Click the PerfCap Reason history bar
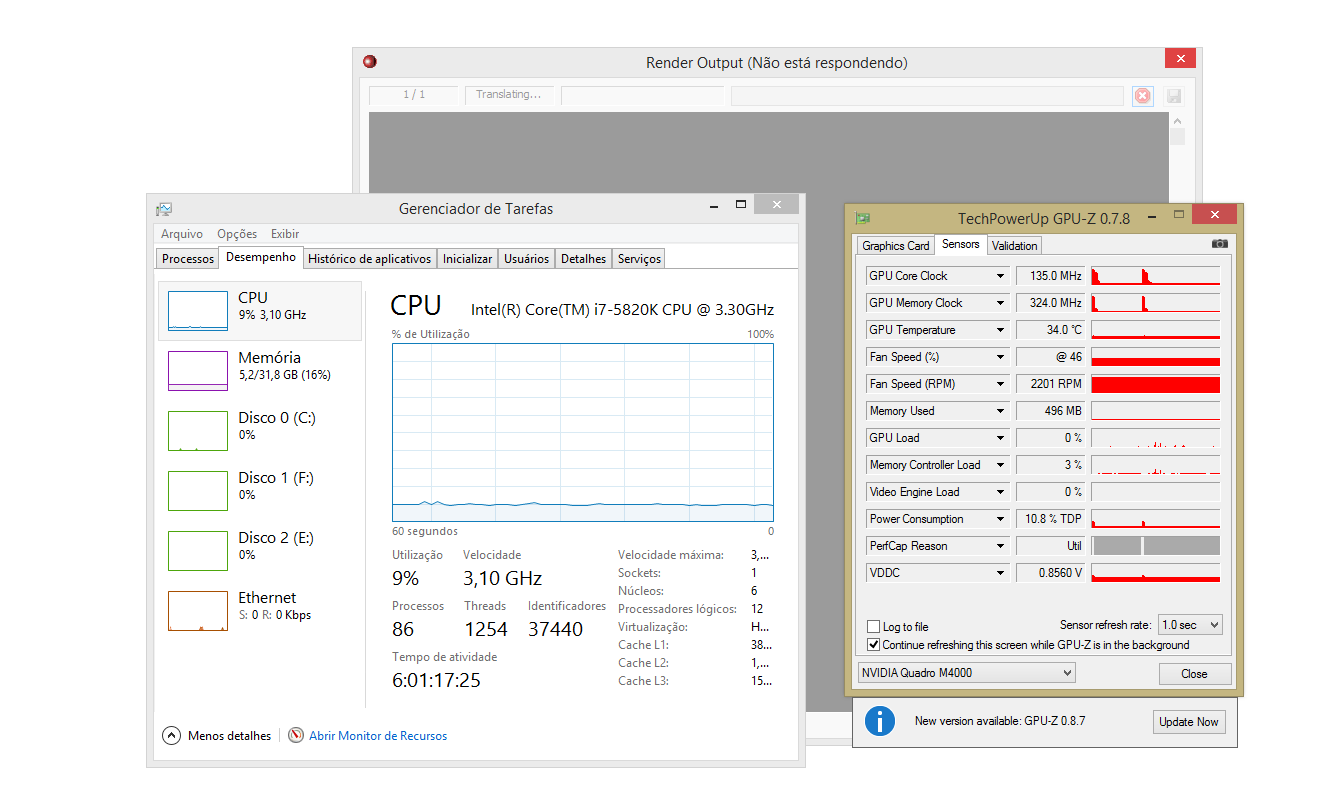 click(1155, 546)
